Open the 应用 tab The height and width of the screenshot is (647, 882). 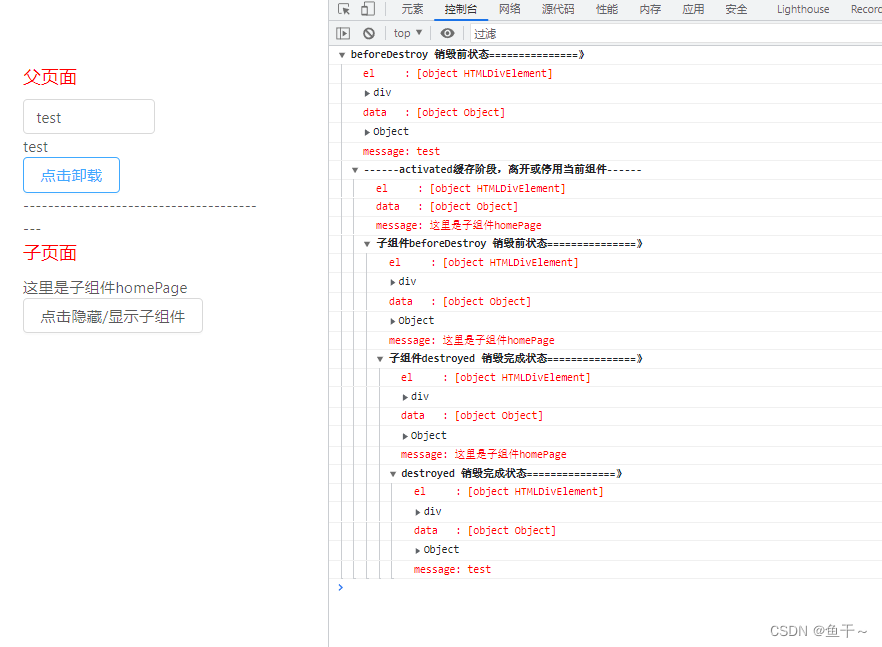(693, 10)
